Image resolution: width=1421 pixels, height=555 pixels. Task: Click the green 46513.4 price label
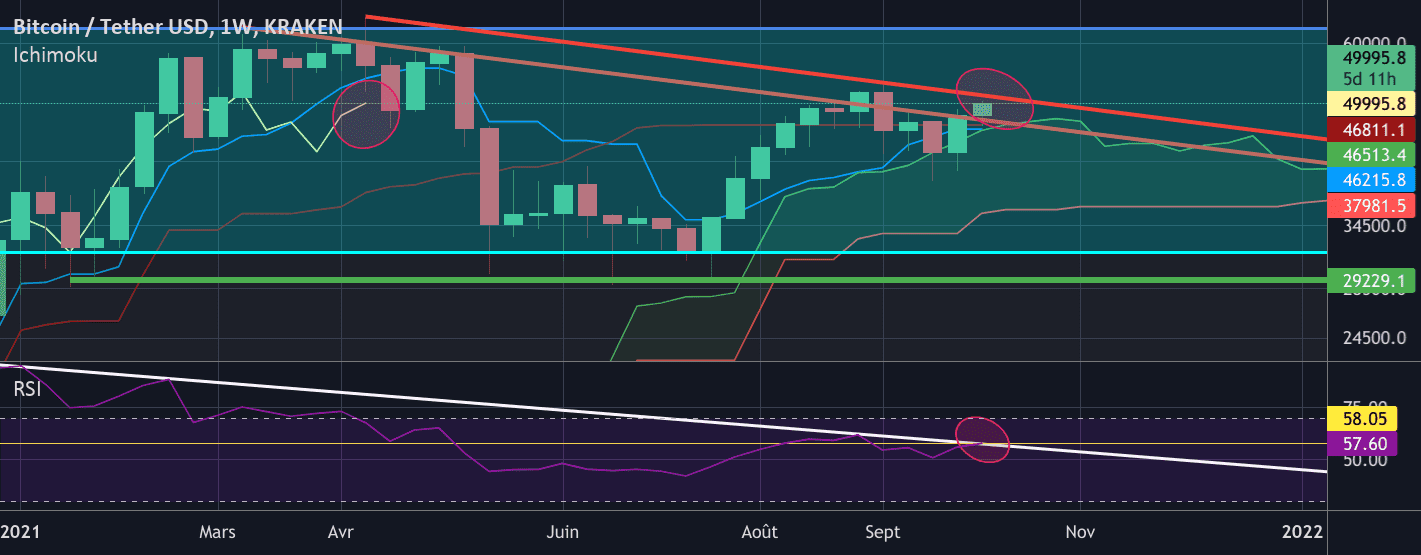pyautogui.click(x=1372, y=155)
